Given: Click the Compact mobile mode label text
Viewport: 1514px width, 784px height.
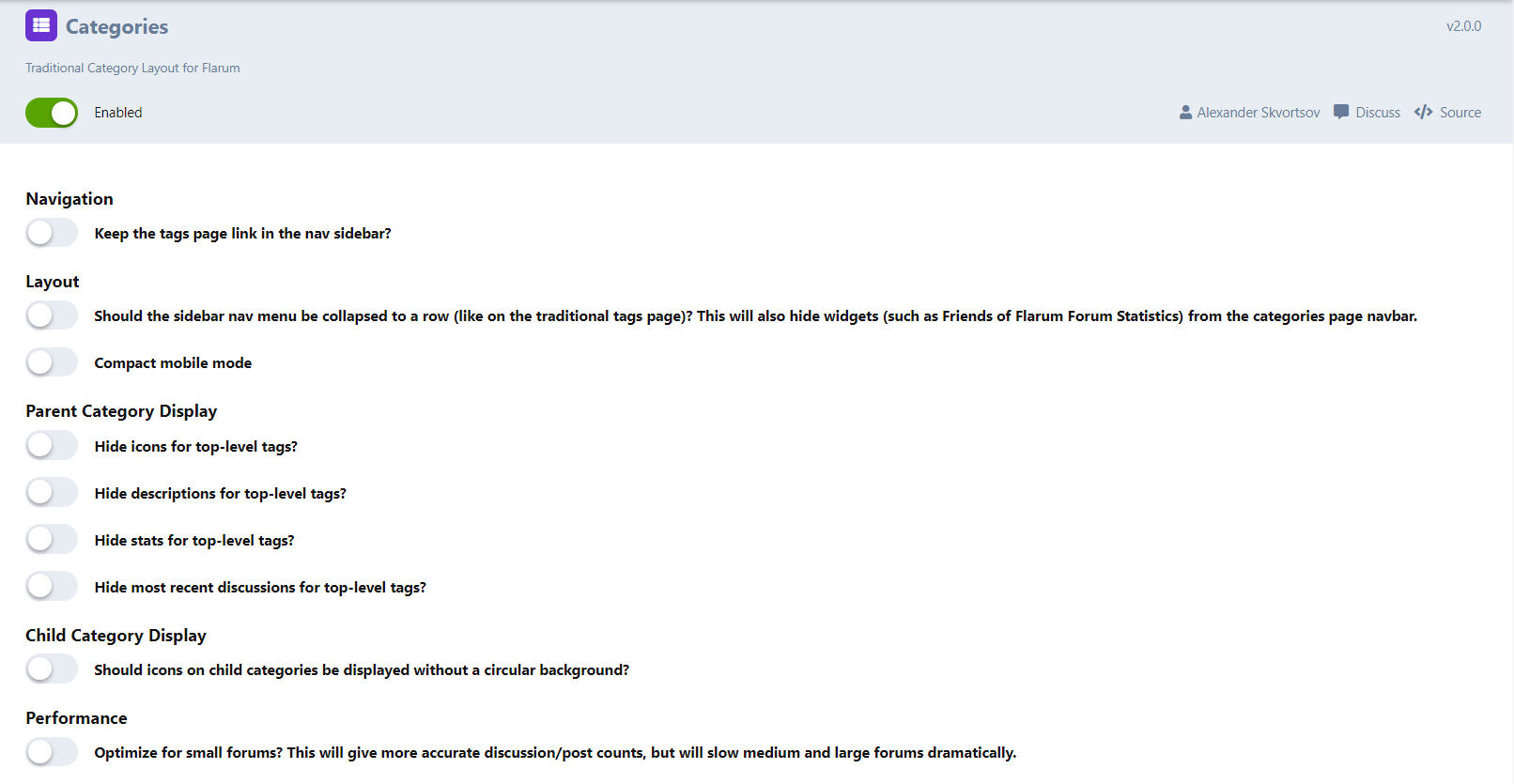Looking at the screenshot, I should (x=173, y=363).
